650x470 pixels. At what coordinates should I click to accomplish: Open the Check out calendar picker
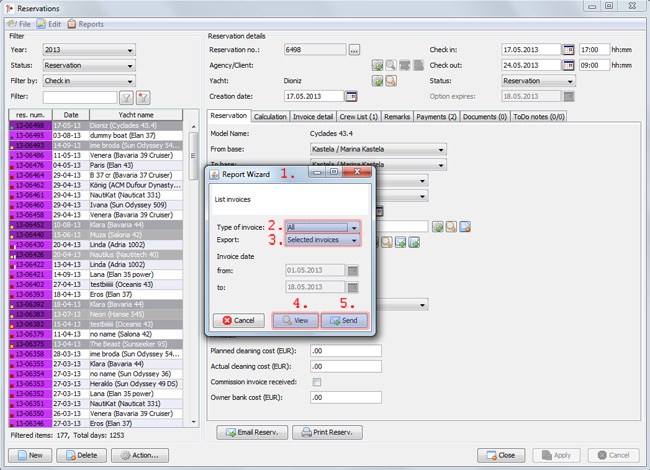click(x=568, y=65)
